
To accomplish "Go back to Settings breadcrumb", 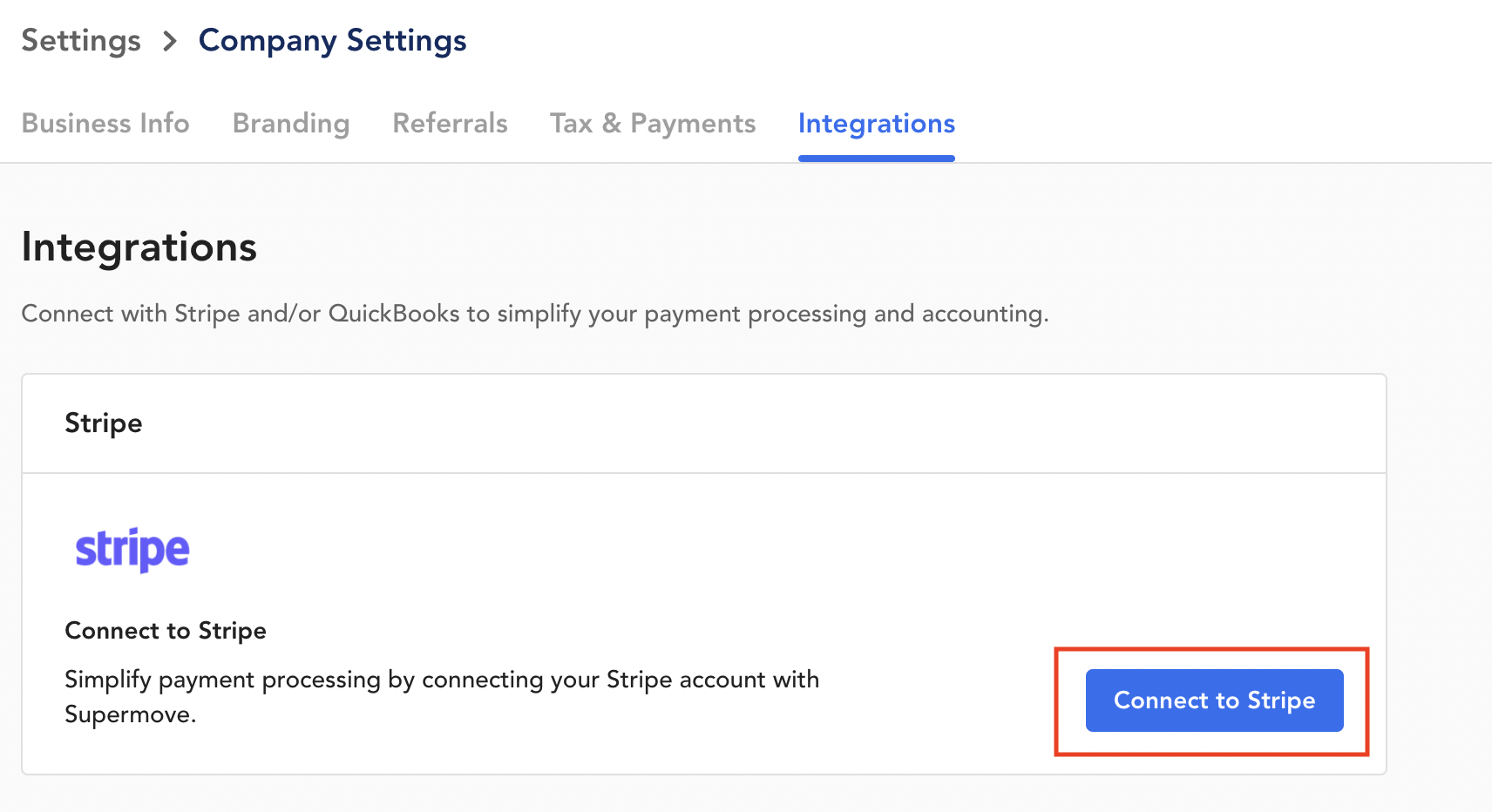I will [81, 41].
